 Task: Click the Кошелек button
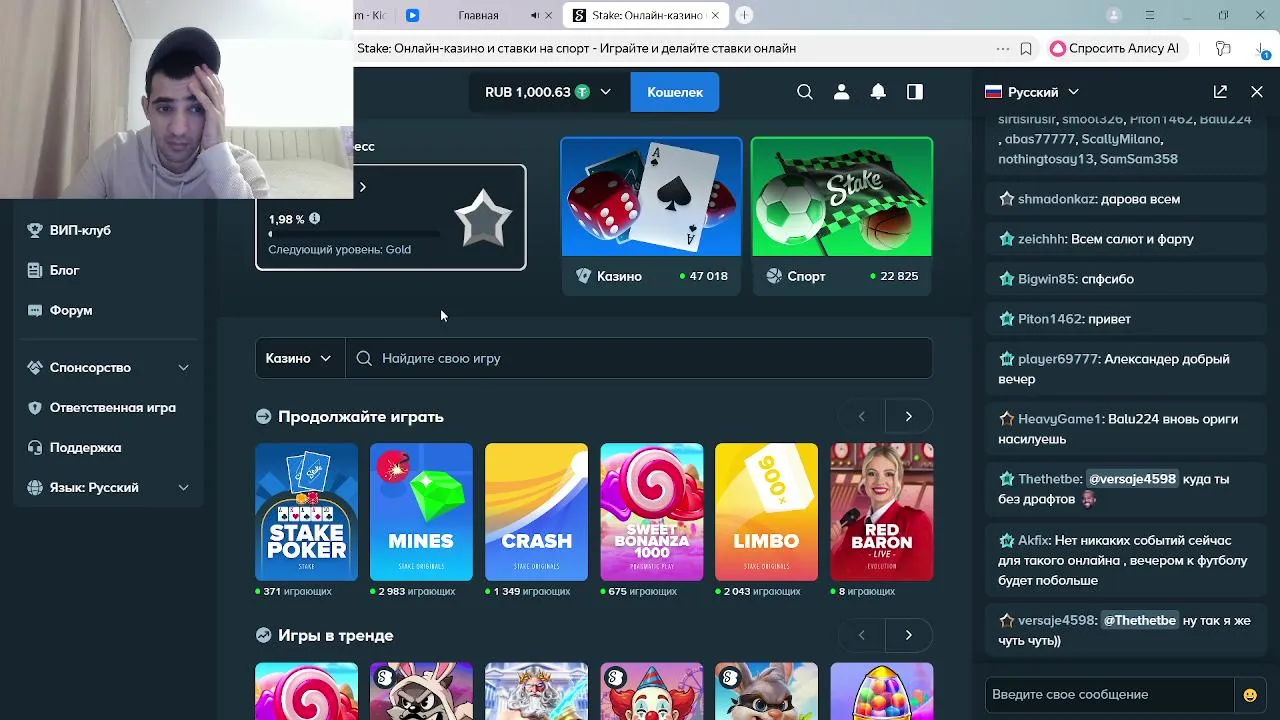click(675, 92)
